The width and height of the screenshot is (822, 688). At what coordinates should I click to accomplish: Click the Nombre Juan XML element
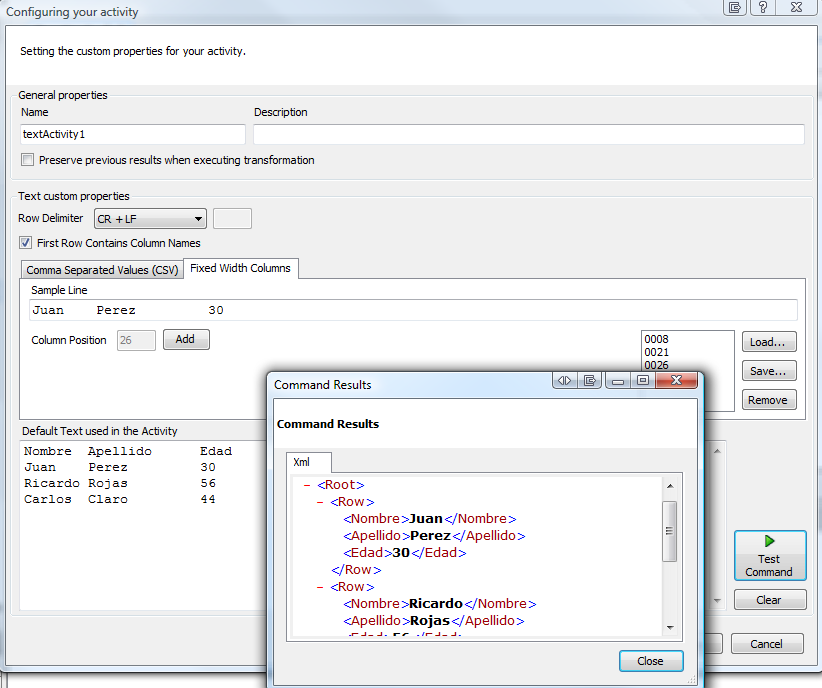coord(430,519)
